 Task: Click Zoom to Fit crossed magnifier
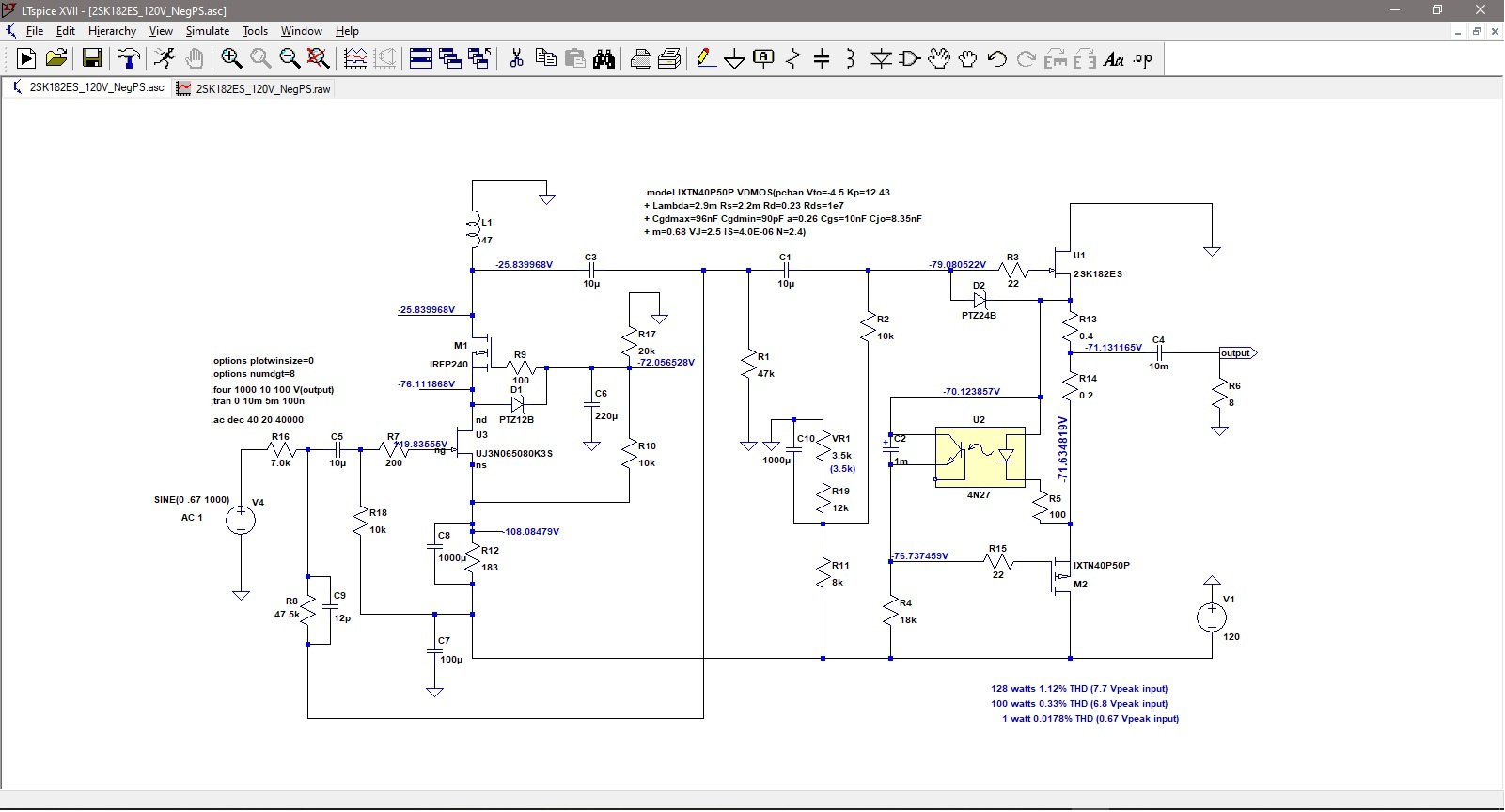(319, 58)
